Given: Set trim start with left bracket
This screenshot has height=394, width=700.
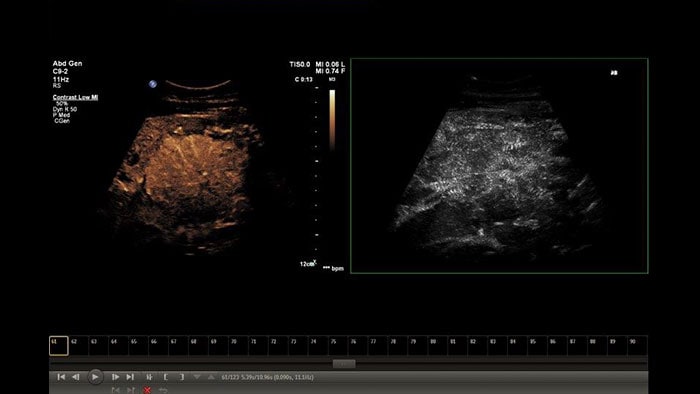Looking at the screenshot, I should [166, 377].
